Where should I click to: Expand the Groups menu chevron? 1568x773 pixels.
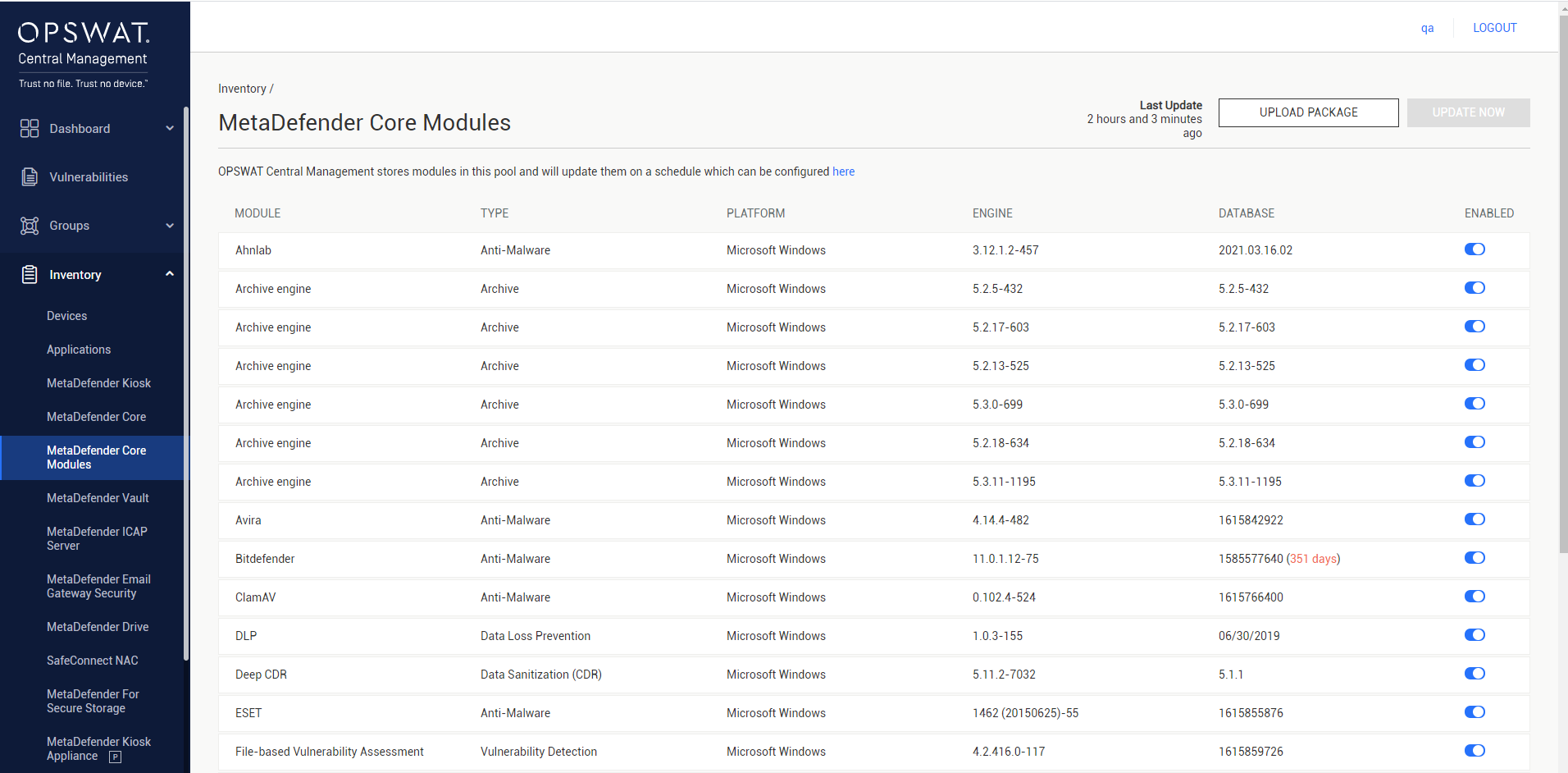[x=170, y=226]
